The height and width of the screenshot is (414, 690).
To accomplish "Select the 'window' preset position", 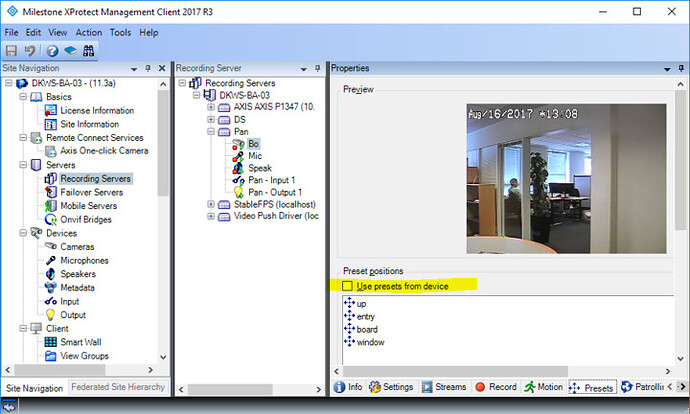I will tap(370, 342).
